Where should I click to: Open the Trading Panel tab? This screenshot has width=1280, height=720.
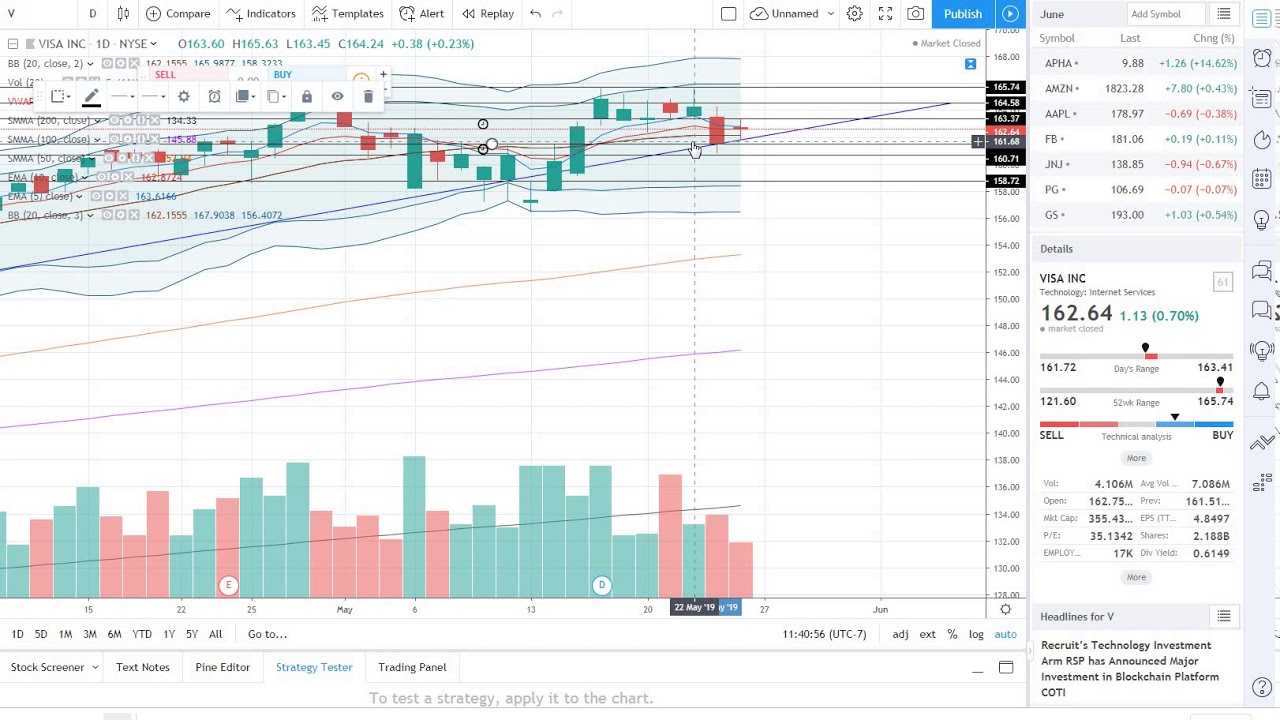412,667
